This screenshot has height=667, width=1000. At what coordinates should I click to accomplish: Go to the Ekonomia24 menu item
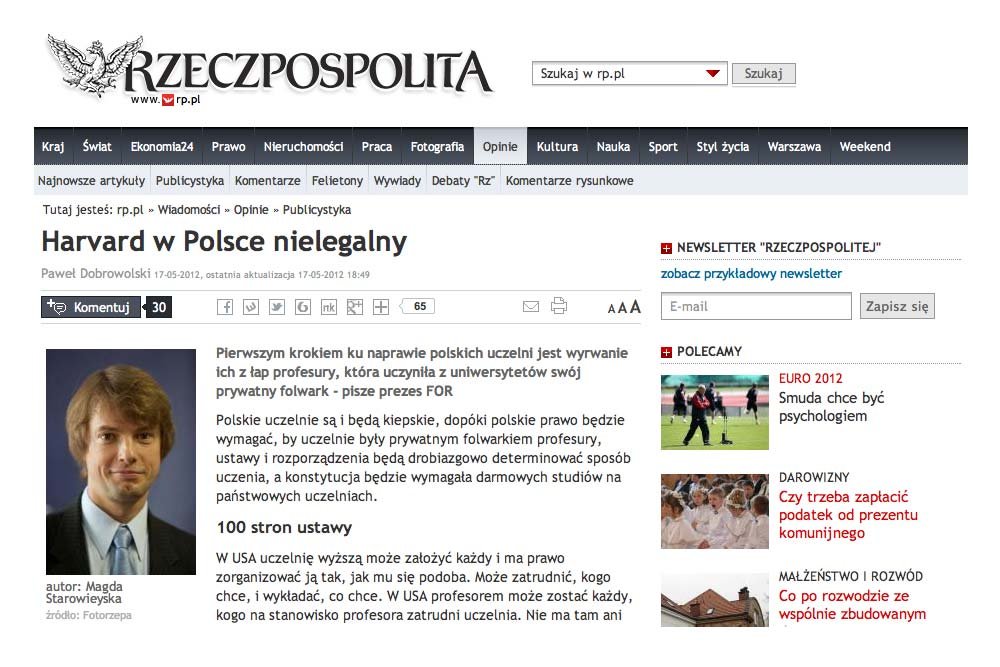pyautogui.click(x=161, y=147)
